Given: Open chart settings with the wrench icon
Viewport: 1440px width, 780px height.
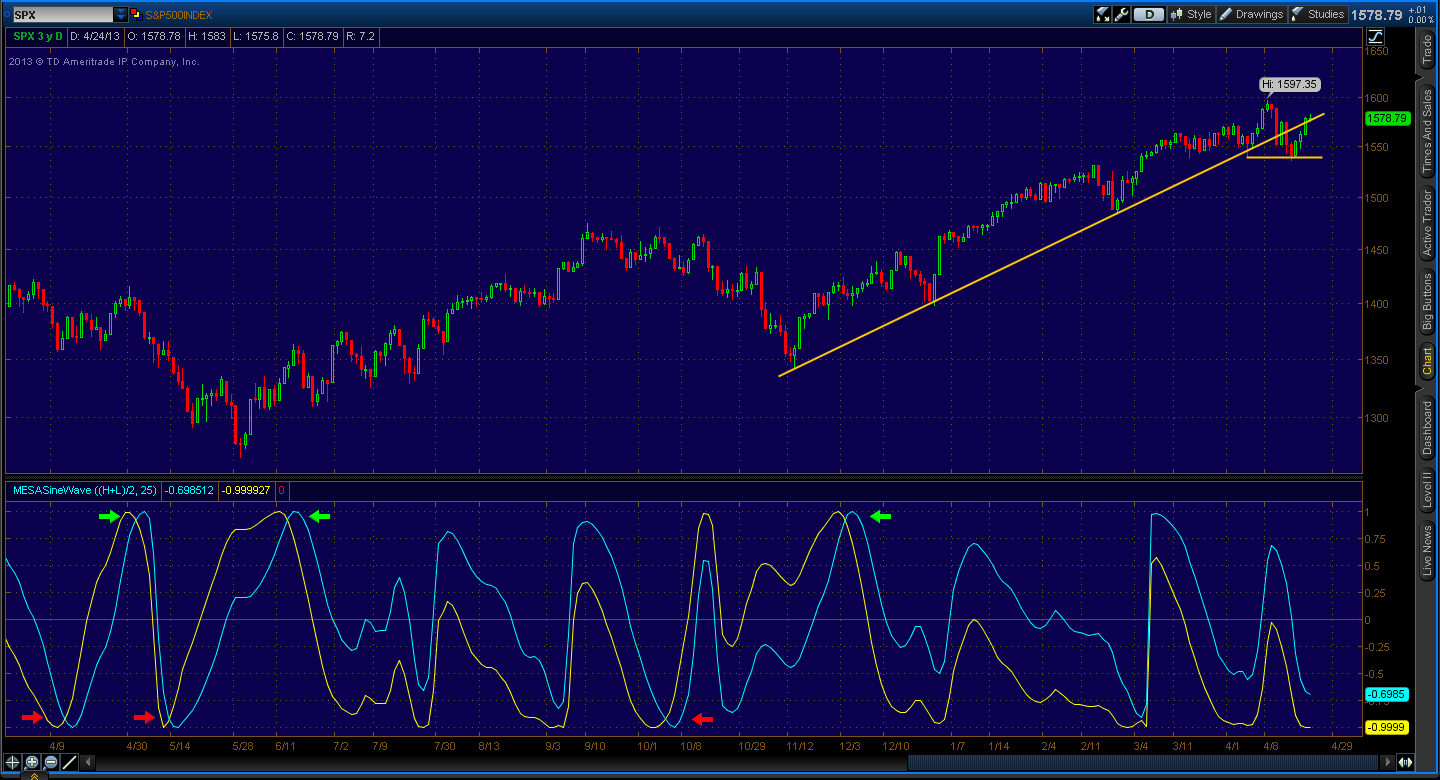Looking at the screenshot, I should click(x=1121, y=14).
